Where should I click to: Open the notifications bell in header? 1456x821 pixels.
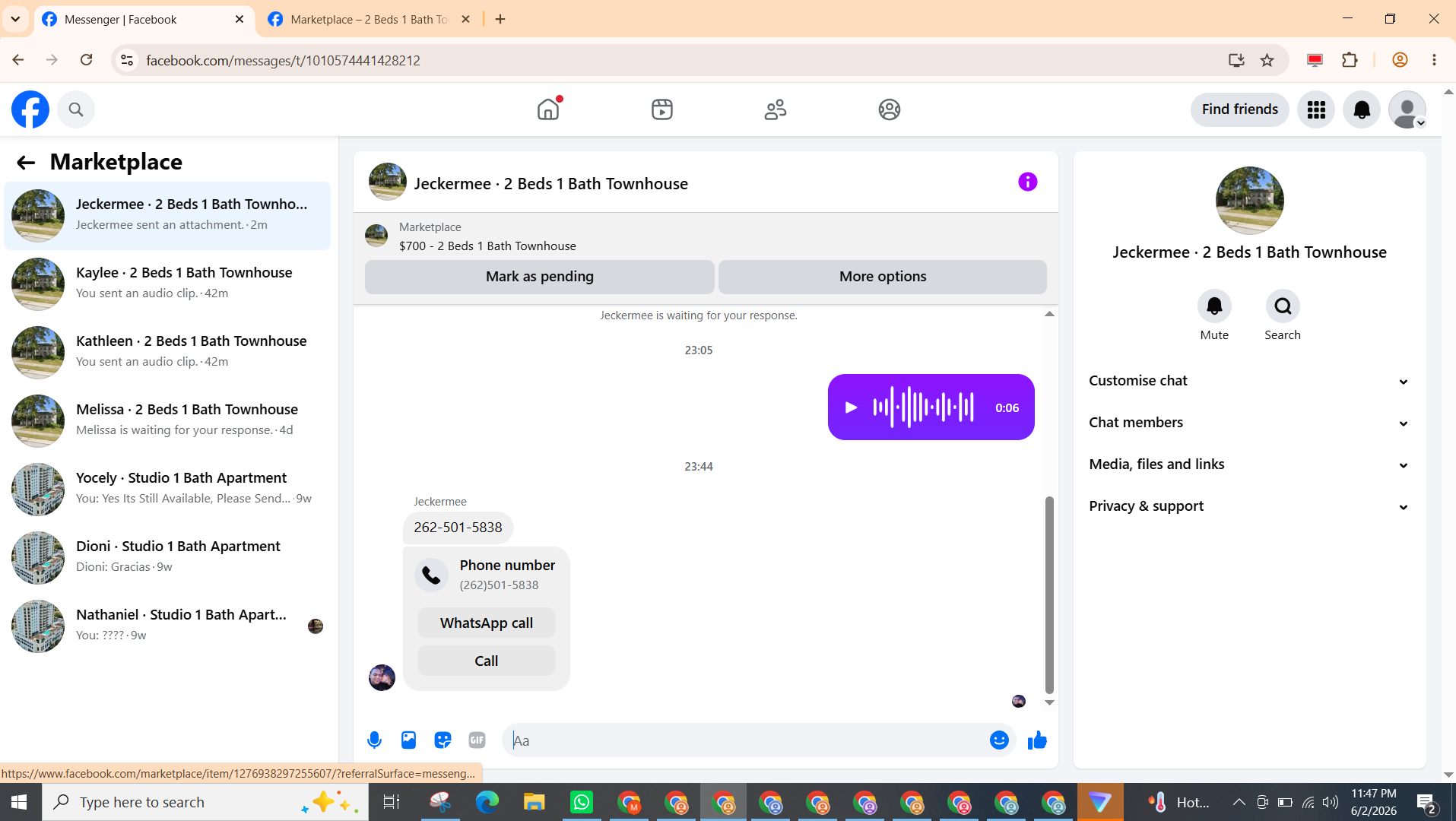(1362, 109)
